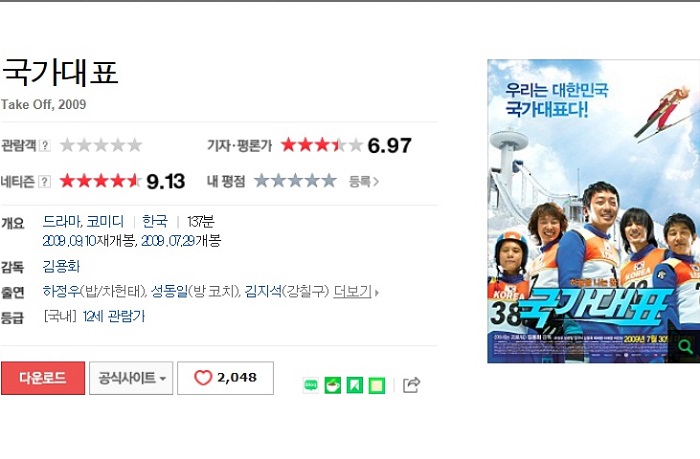Open the share arrow icon
This screenshot has width=700, height=459.
click(411, 385)
